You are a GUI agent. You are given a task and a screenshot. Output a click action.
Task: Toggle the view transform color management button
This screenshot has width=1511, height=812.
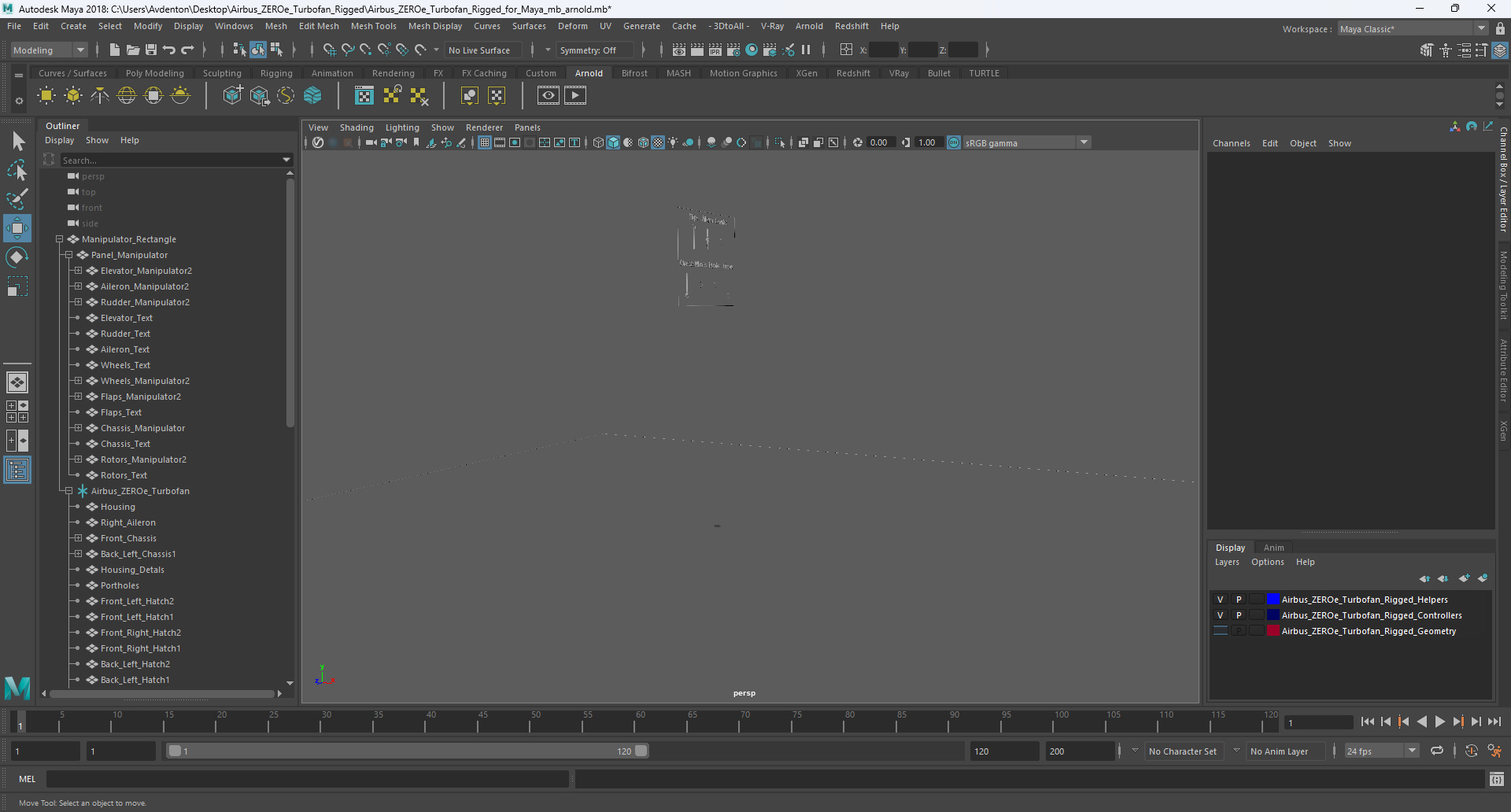click(x=954, y=142)
